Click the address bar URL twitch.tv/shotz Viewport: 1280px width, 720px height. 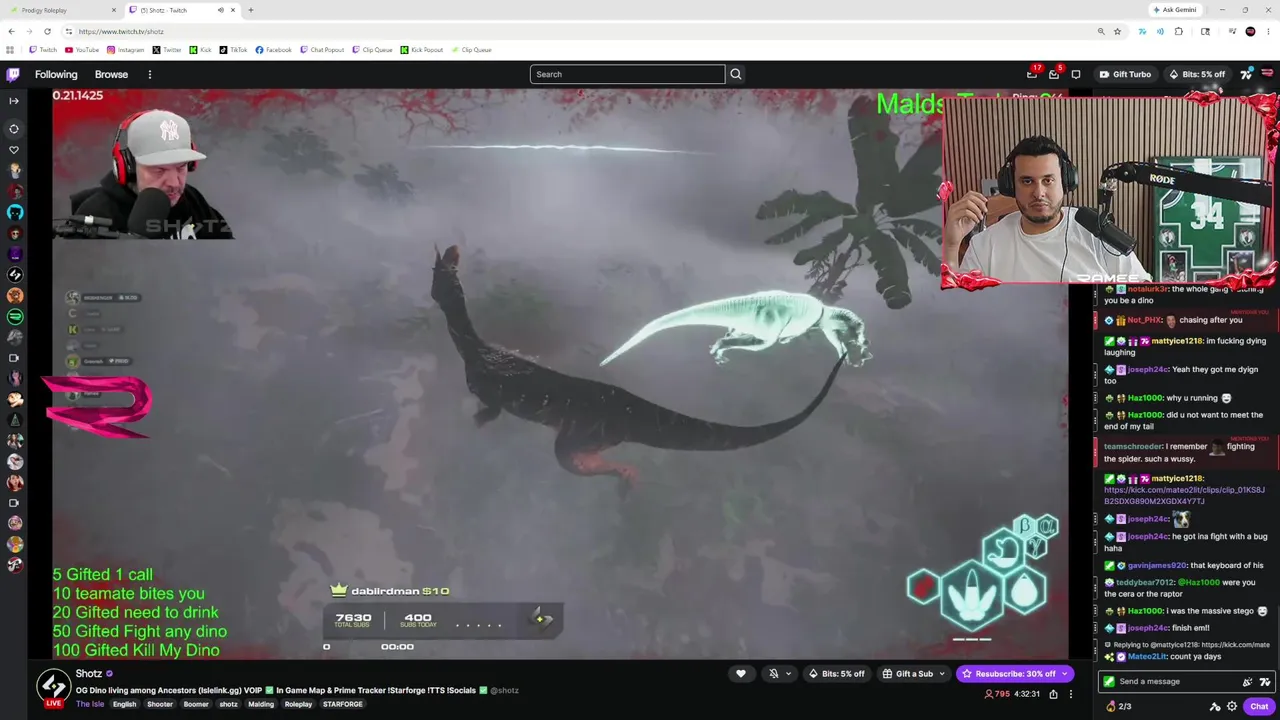coord(120,31)
